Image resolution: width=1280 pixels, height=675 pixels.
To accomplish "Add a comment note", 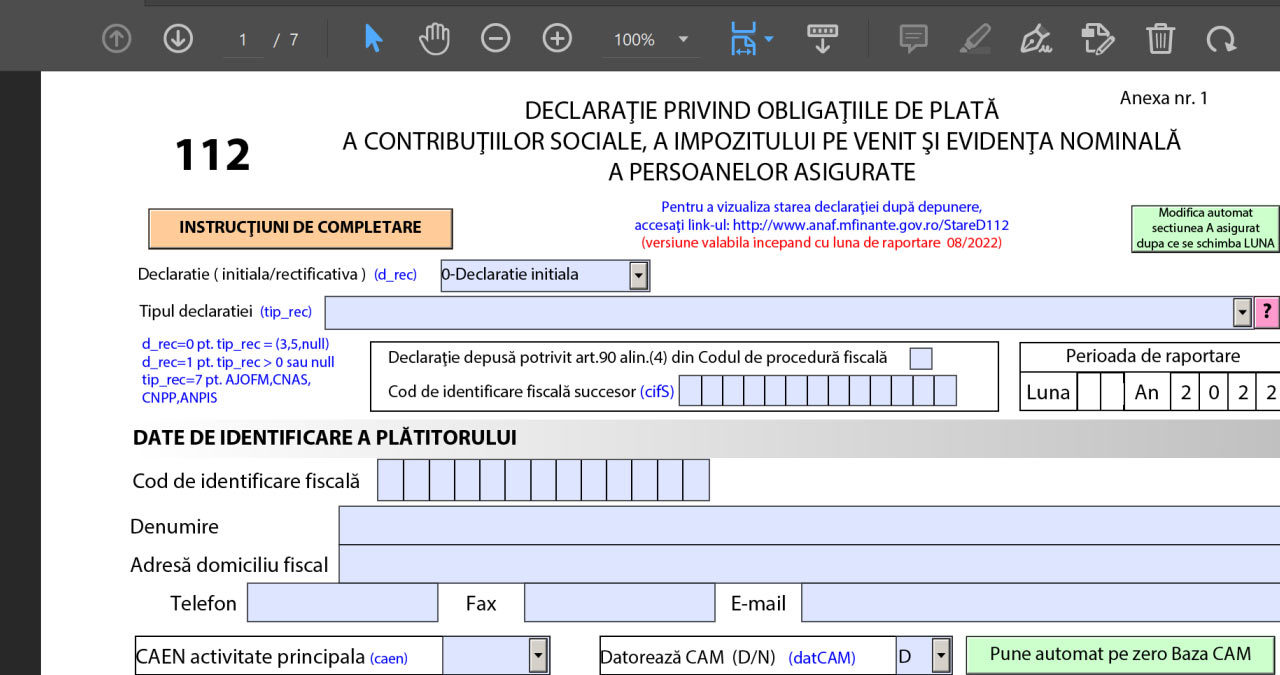I will (913, 39).
